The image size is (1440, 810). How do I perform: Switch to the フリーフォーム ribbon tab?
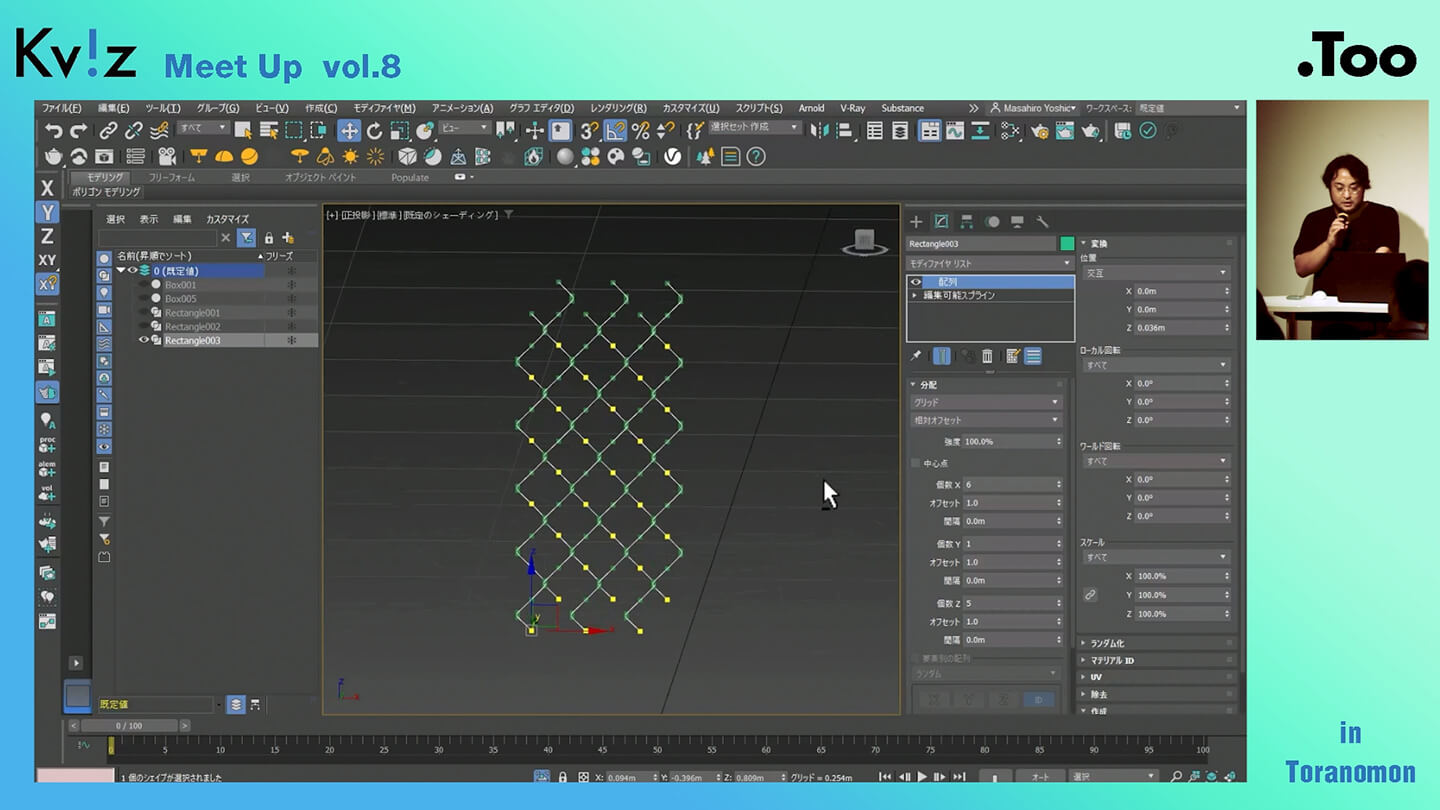tap(171, 177)
